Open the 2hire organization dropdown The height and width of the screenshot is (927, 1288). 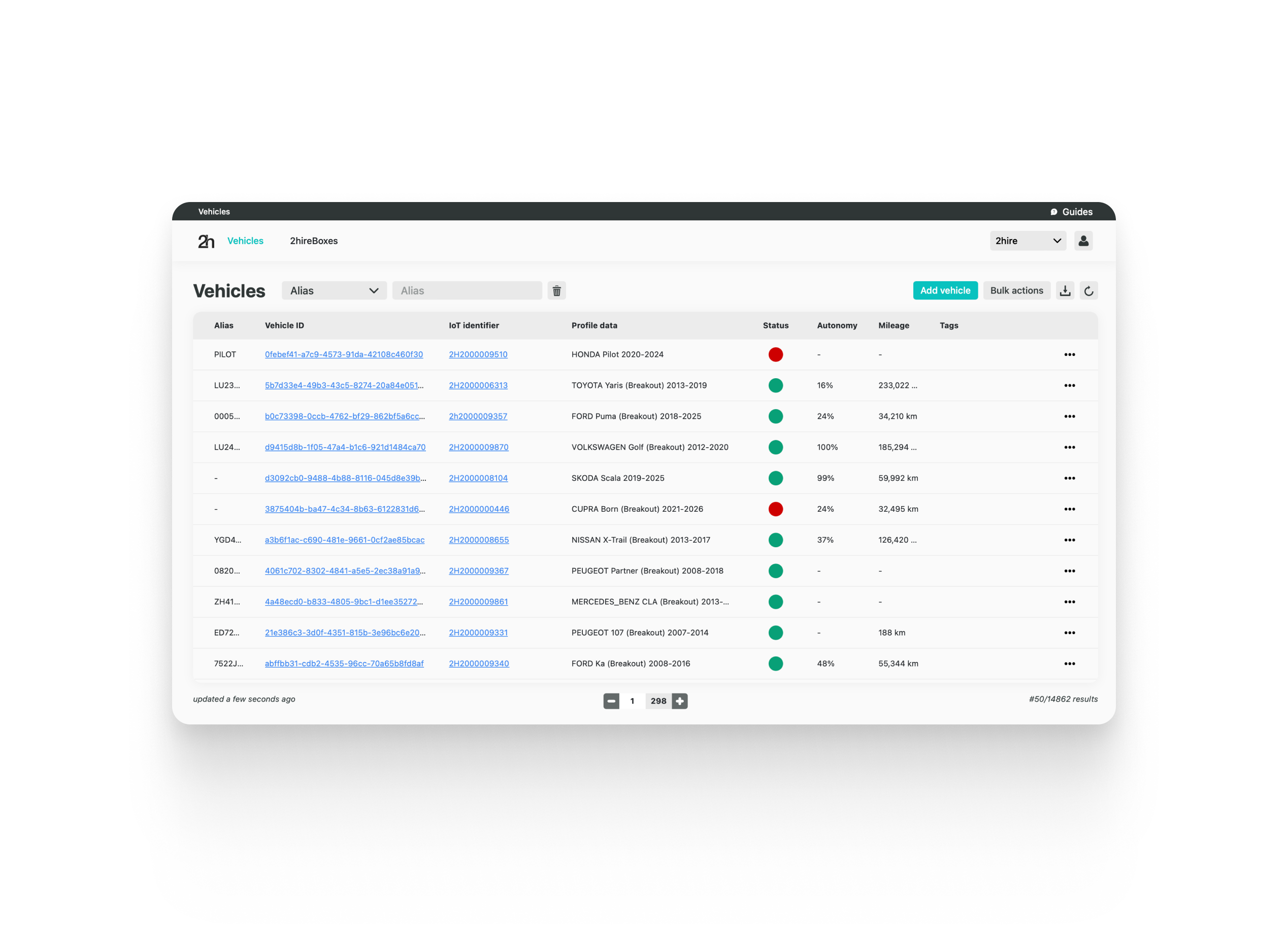pyautogui.click(x=1028, y=241)
